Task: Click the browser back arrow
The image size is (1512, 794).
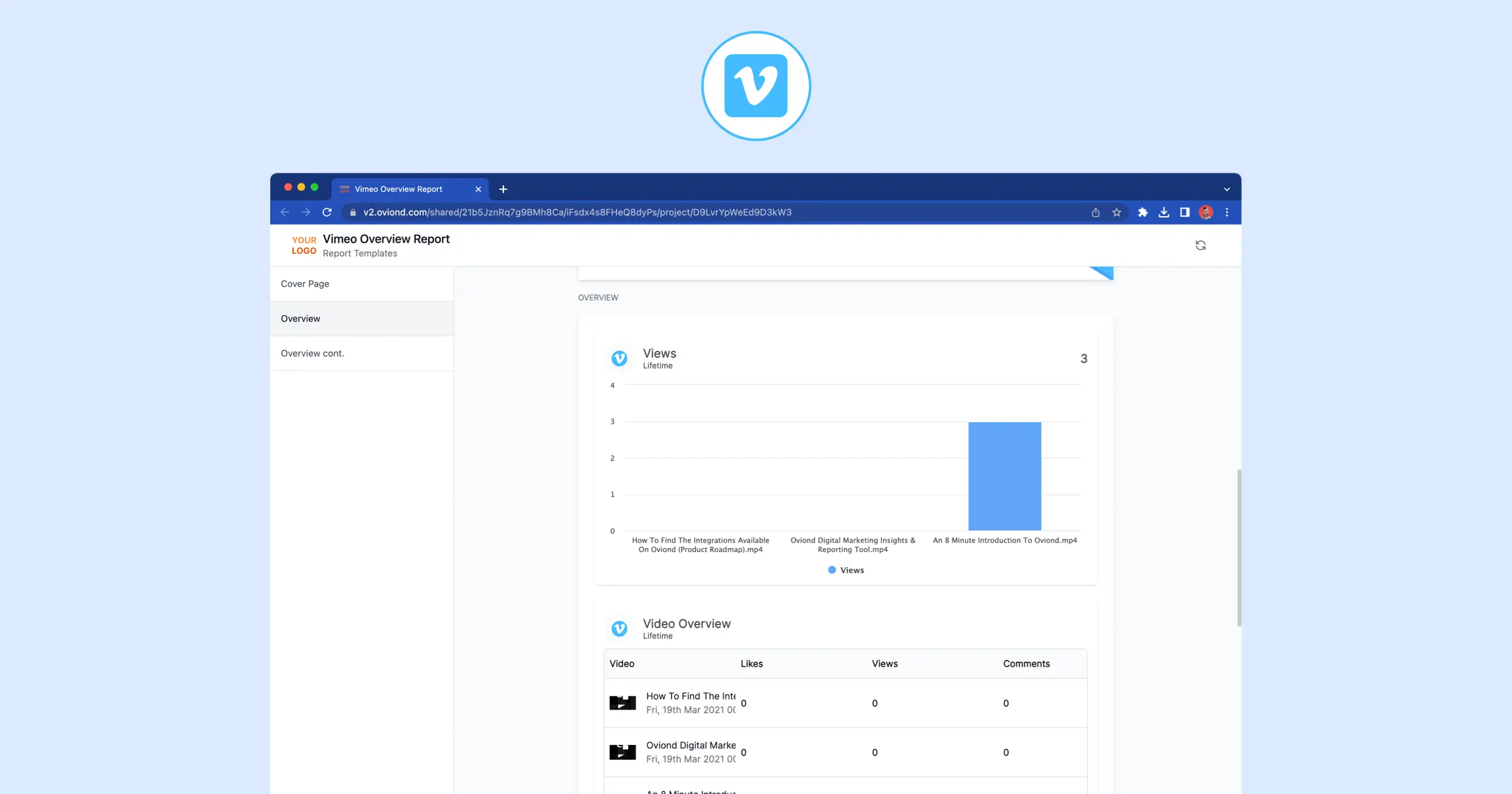Action: [285, 212]
